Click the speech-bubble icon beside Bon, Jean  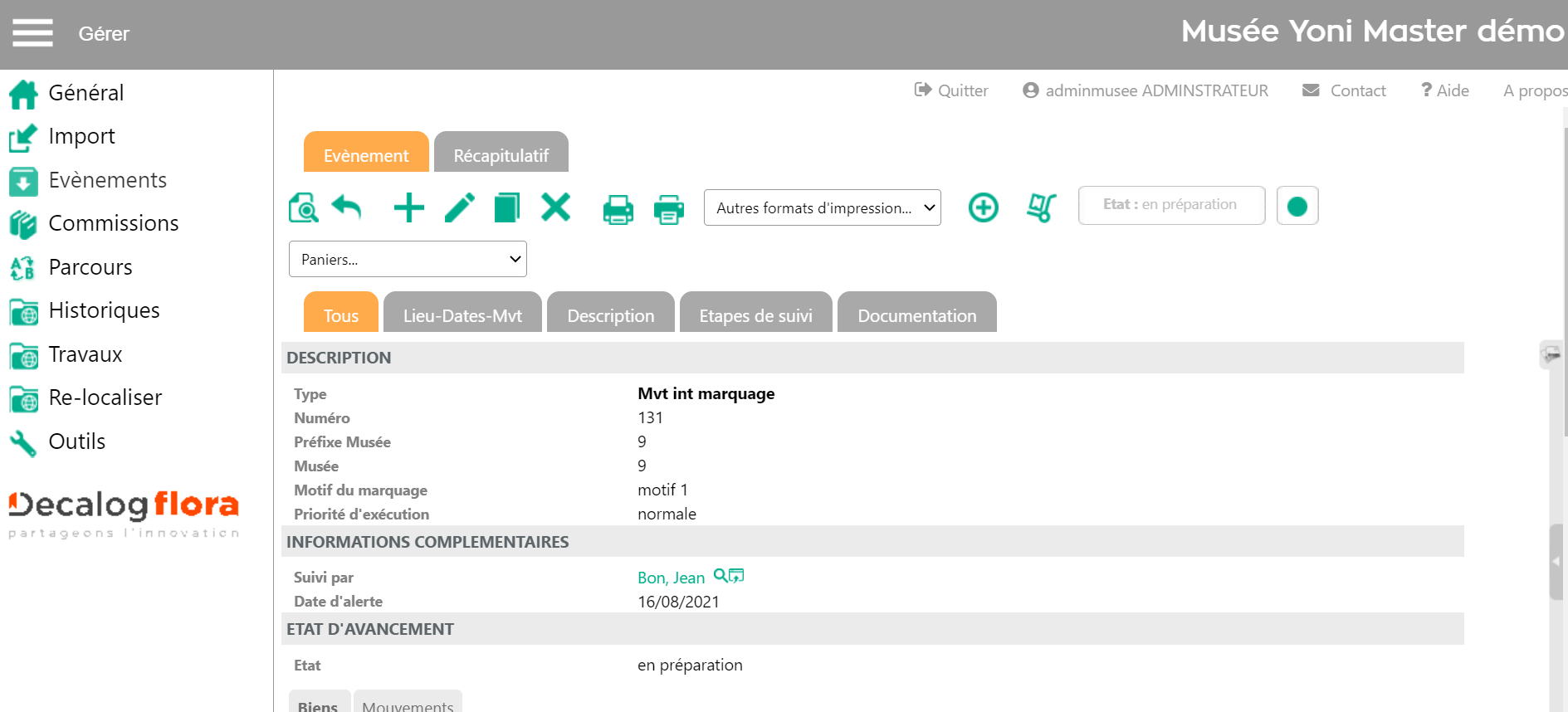click(736, 575)
